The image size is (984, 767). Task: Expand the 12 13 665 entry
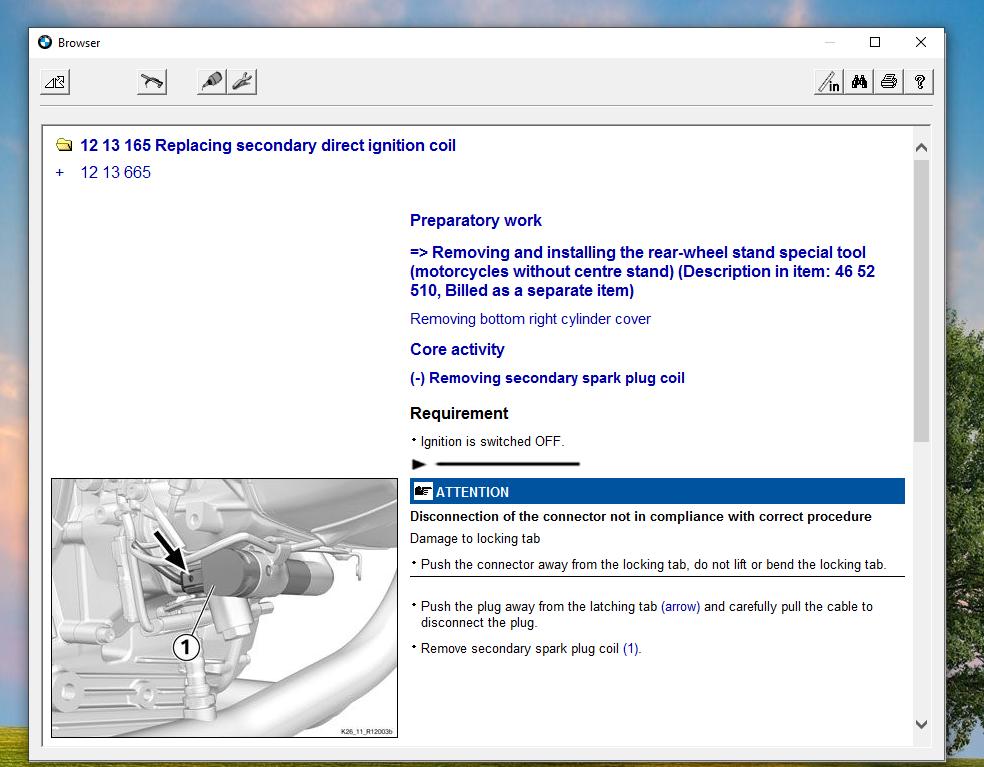[59, 172]
